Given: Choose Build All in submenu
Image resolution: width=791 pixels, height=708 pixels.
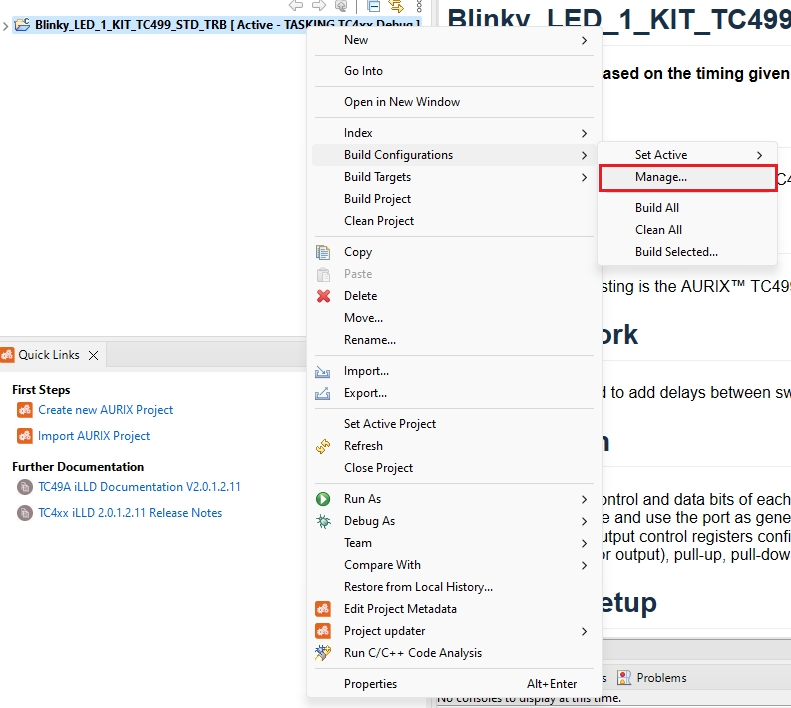Looking at the screenshot, I should coord(688,208).
